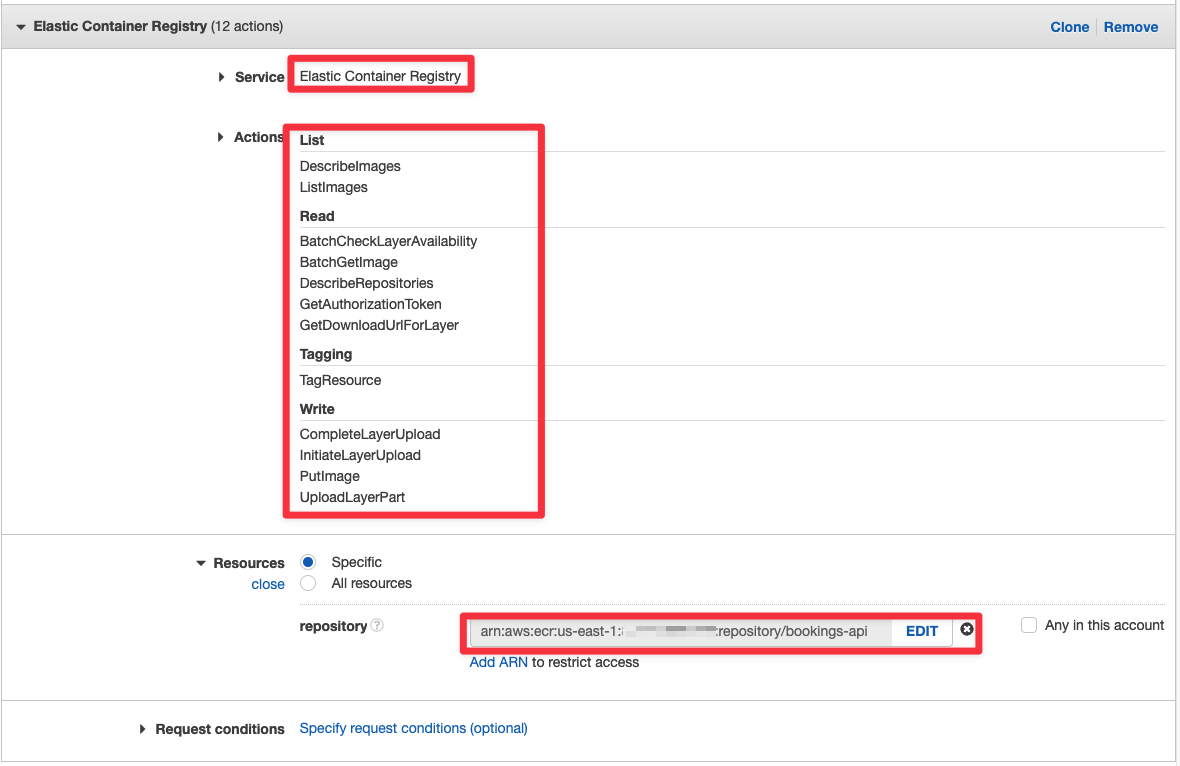This screenshot has width=1180, height=766.
Task: Click the BatchGetImage action
Action: coord(348,263)
